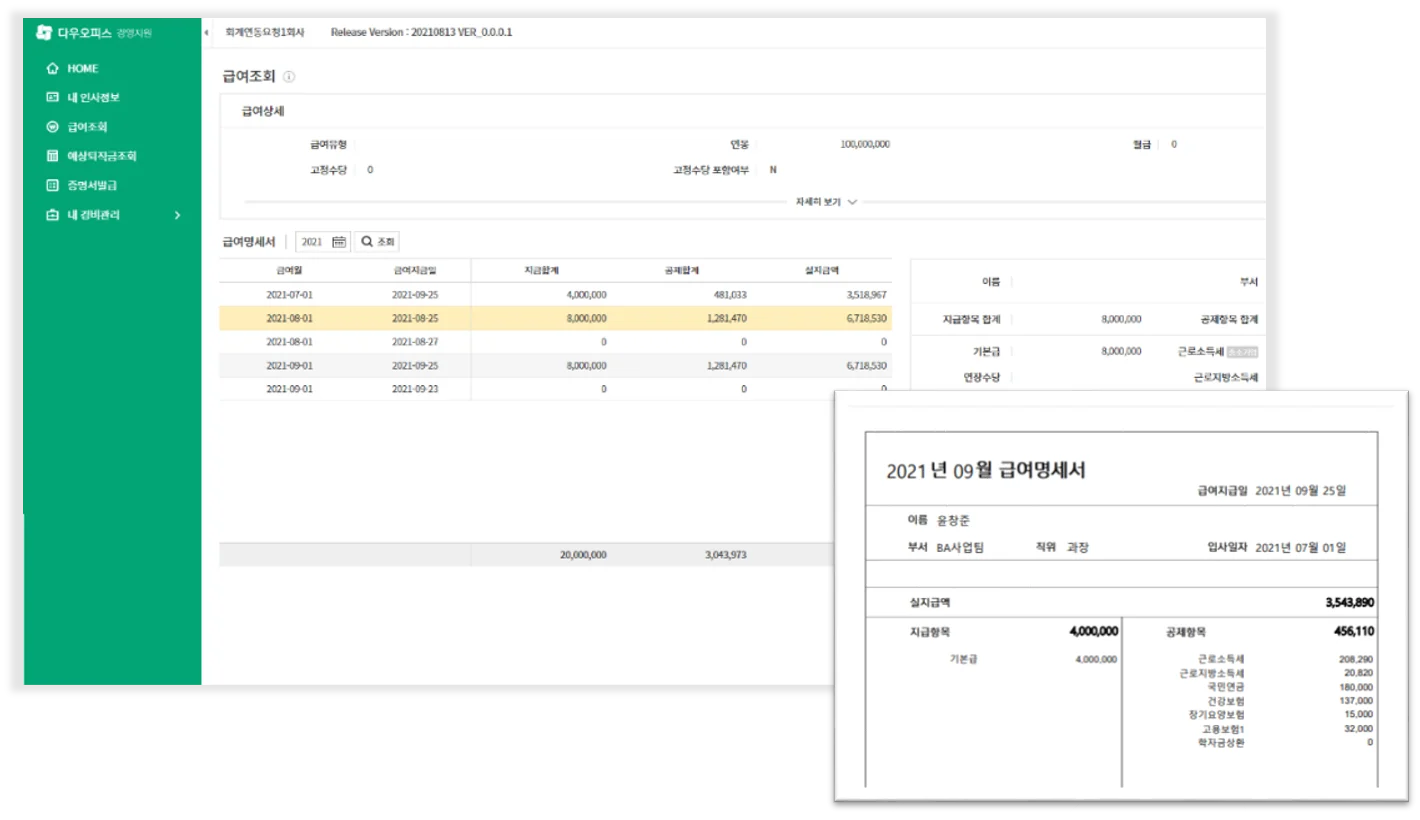Click the Daou Office logo icon
The width and height of the screenshot is (1420, 820).
43,33
